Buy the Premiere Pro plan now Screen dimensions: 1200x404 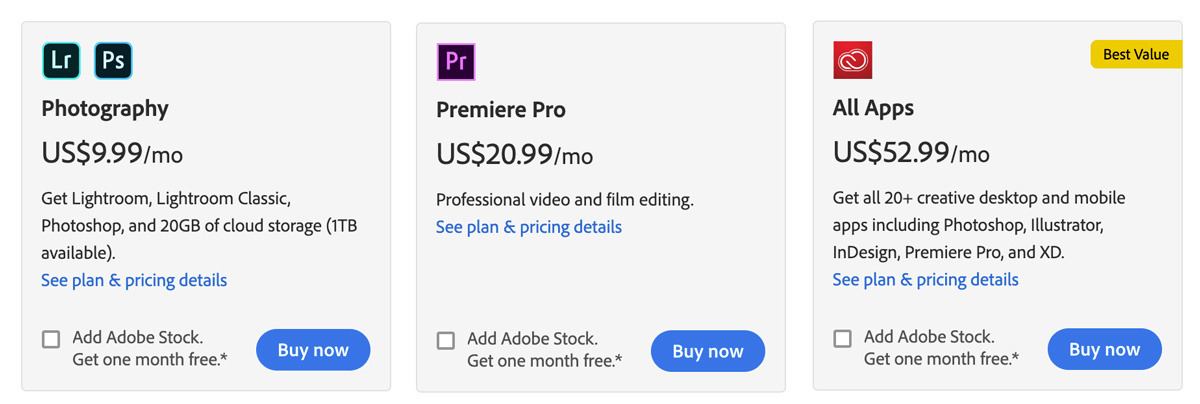708,351
